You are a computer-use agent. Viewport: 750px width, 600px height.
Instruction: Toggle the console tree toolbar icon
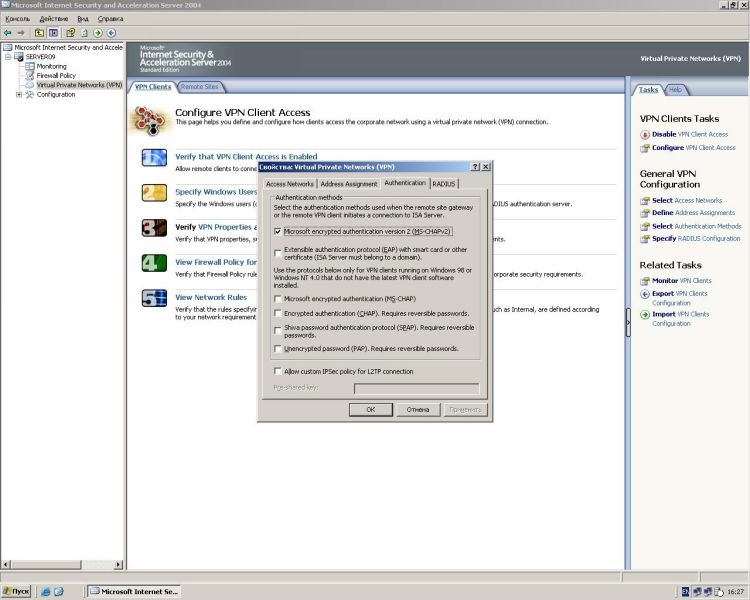click(x=53, y=33)
